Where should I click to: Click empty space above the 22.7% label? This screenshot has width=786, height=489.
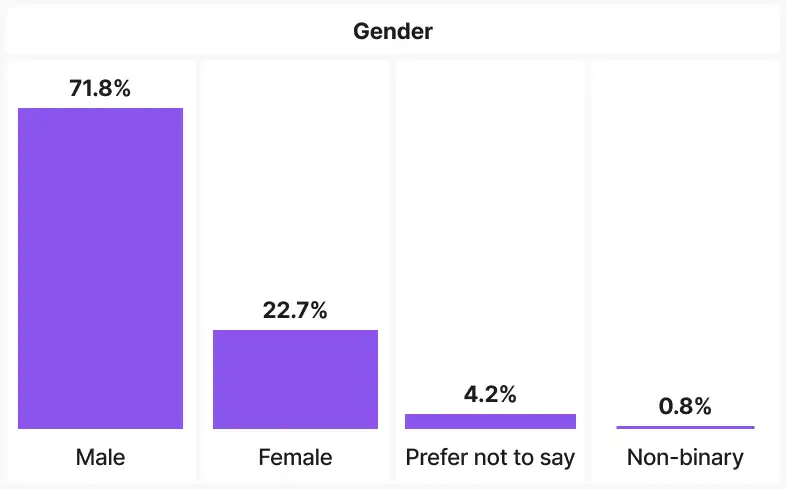pos(295,180)
